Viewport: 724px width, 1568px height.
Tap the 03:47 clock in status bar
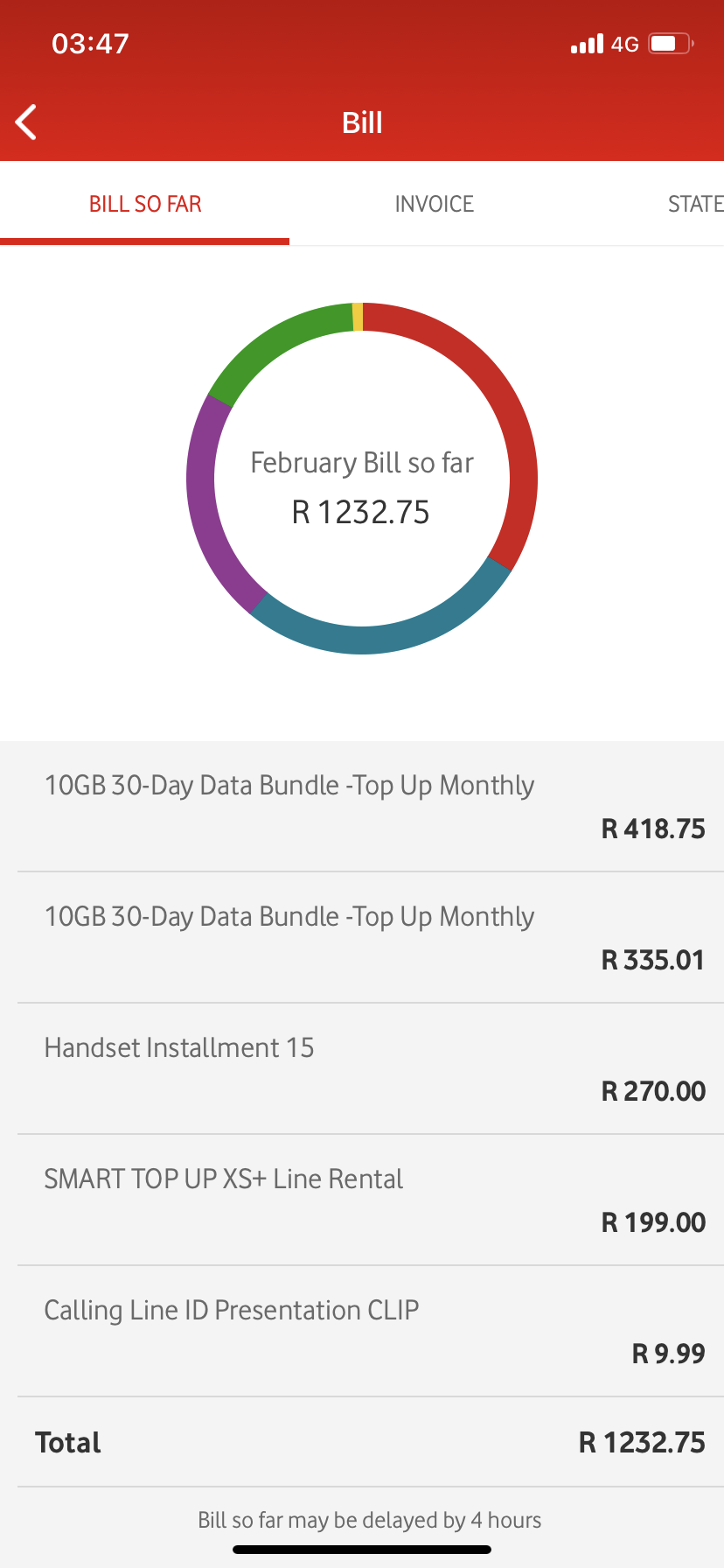[x=90, y=44]
